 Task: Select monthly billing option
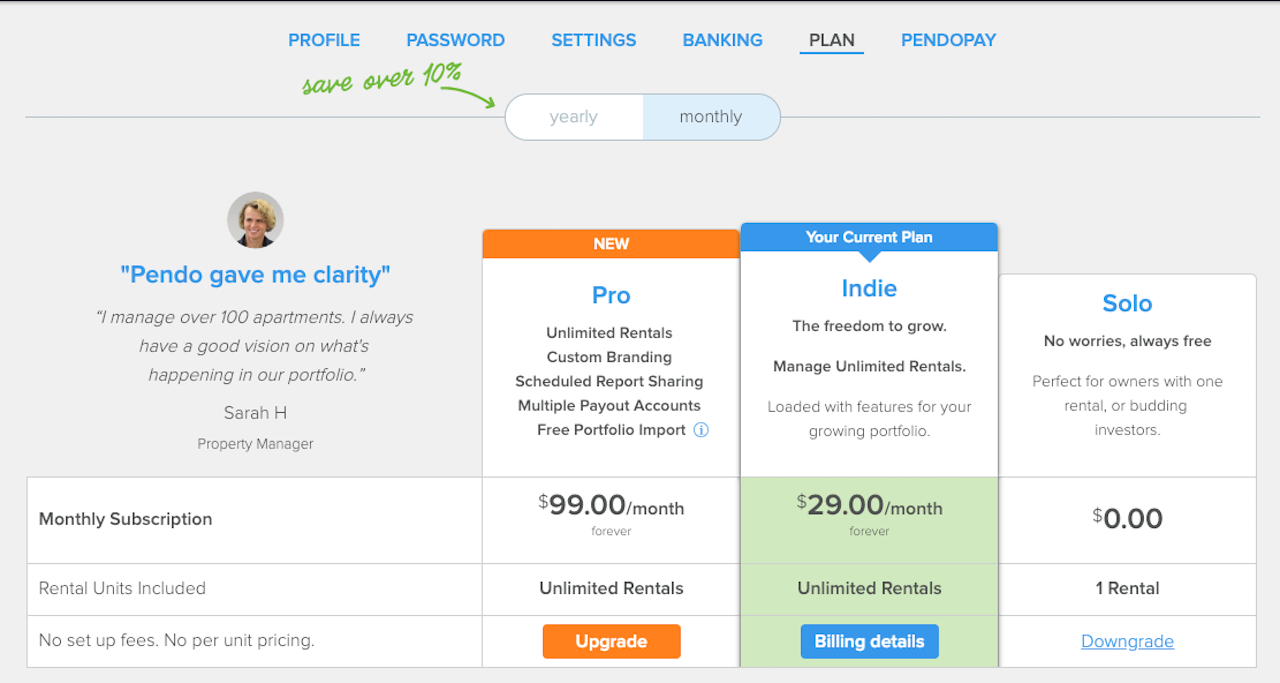(711, 117)
